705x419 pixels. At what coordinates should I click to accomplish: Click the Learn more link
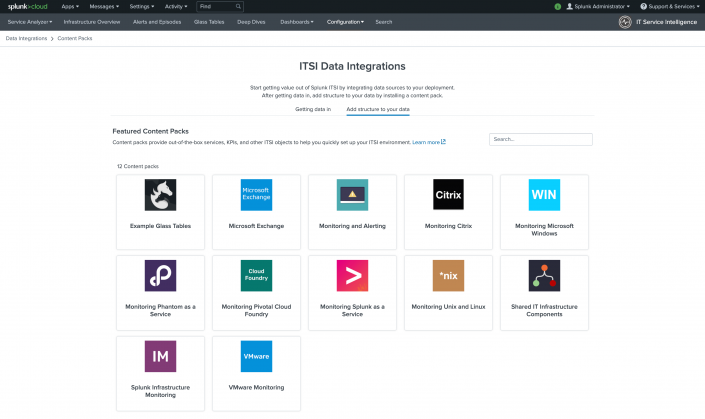426,142
